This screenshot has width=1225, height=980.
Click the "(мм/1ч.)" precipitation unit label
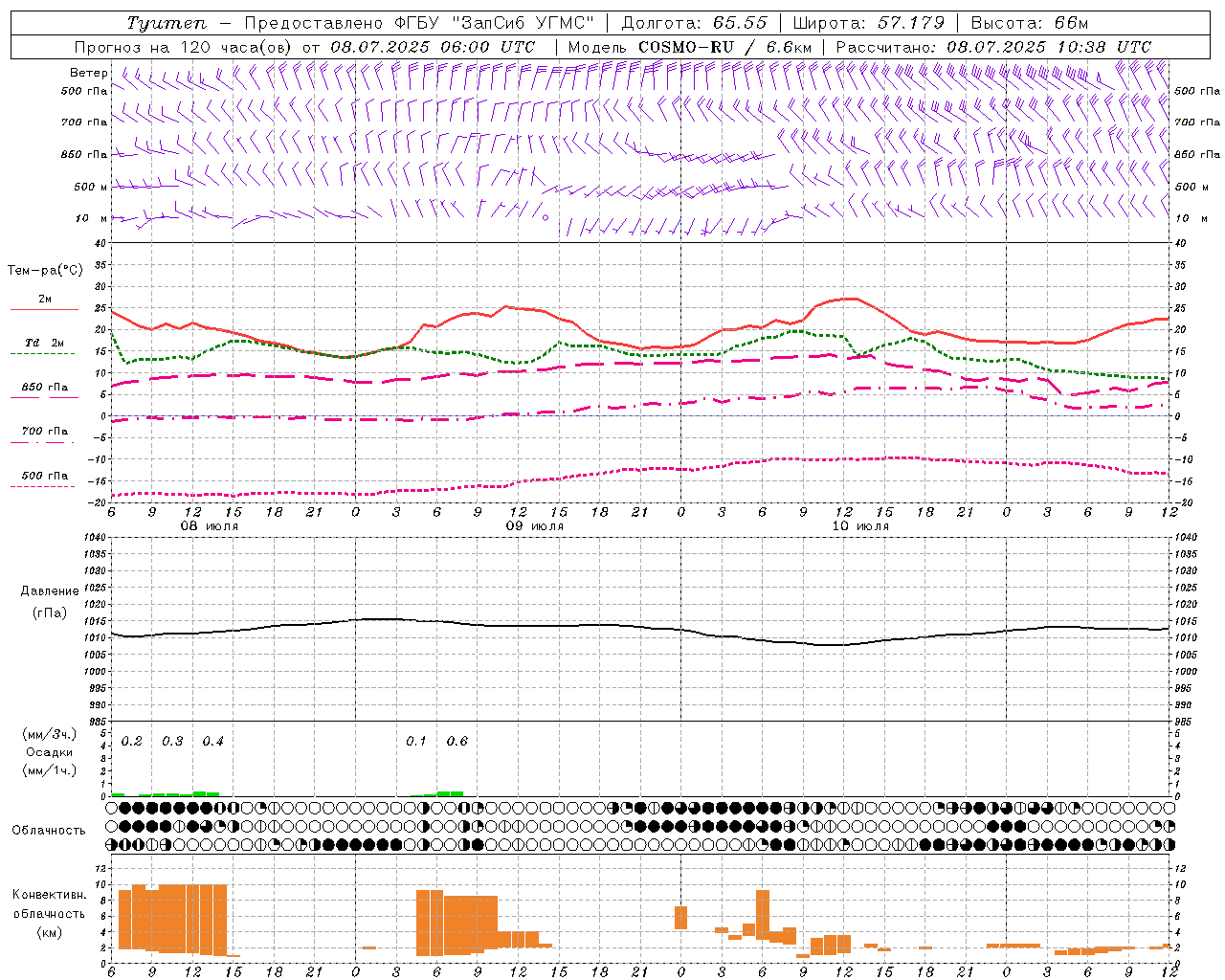(50, 770)
